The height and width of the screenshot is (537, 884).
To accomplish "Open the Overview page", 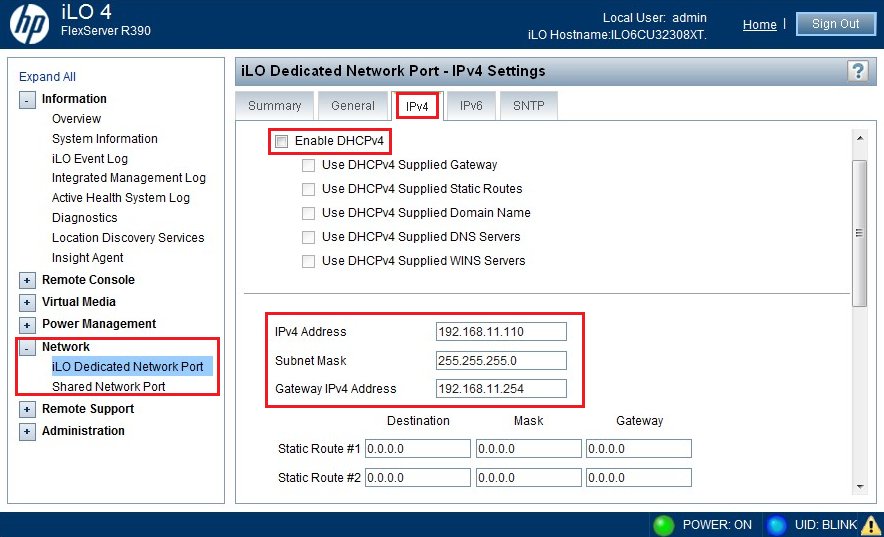I will (x=77, y=119).
